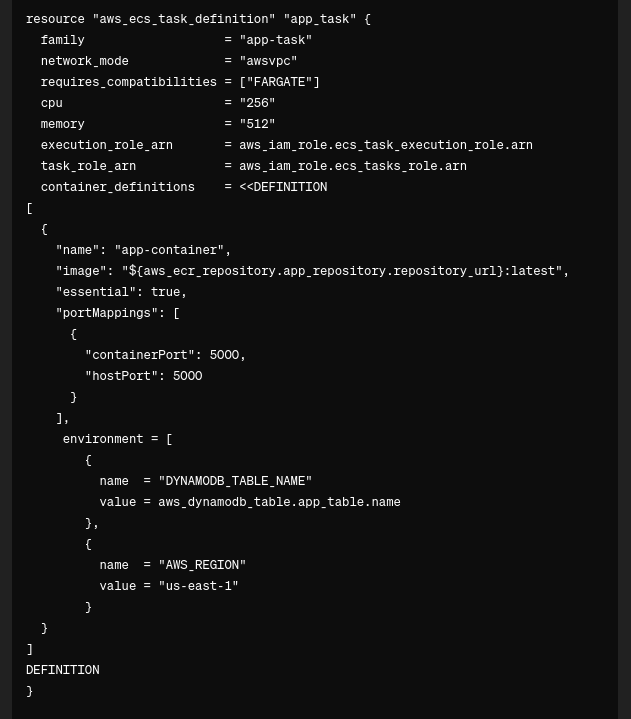Click the environment = [ line
The width and height of the screenshot is (631, 719).
(117, 439)
